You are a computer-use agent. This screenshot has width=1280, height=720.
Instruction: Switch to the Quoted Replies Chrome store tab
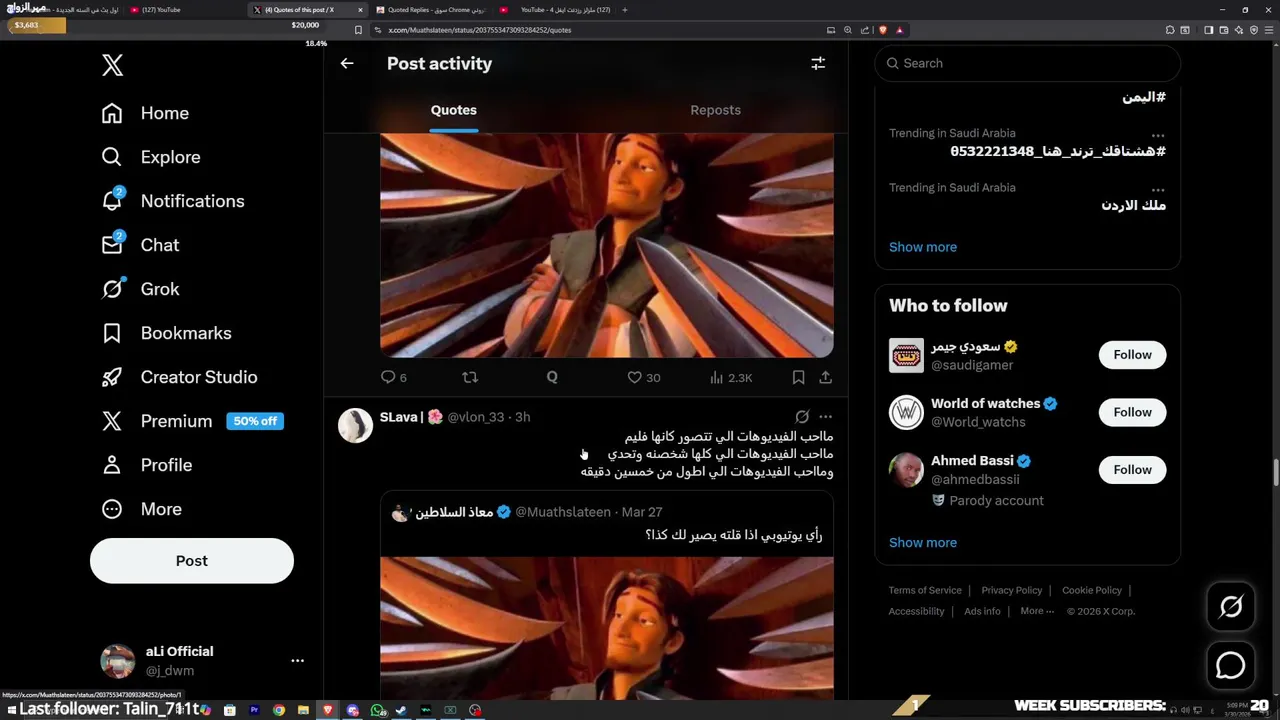[431, 10]
